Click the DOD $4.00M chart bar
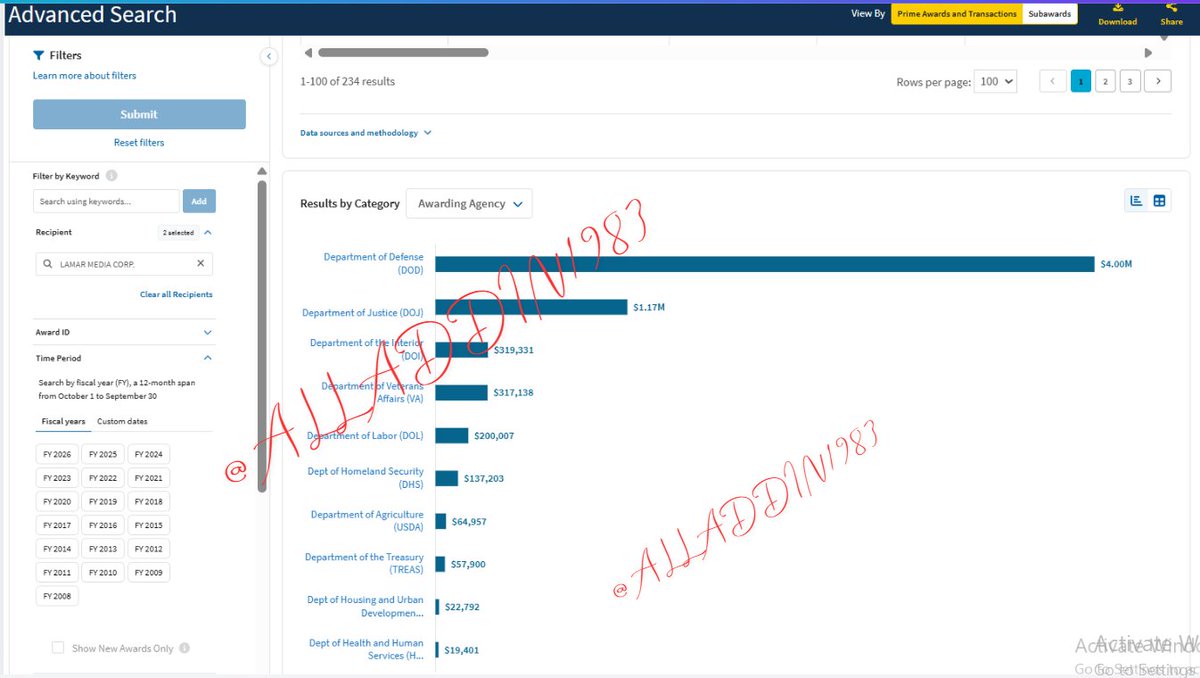Image resolution: width=1200 pixels, height=678 pixels. tap(765, 264)
